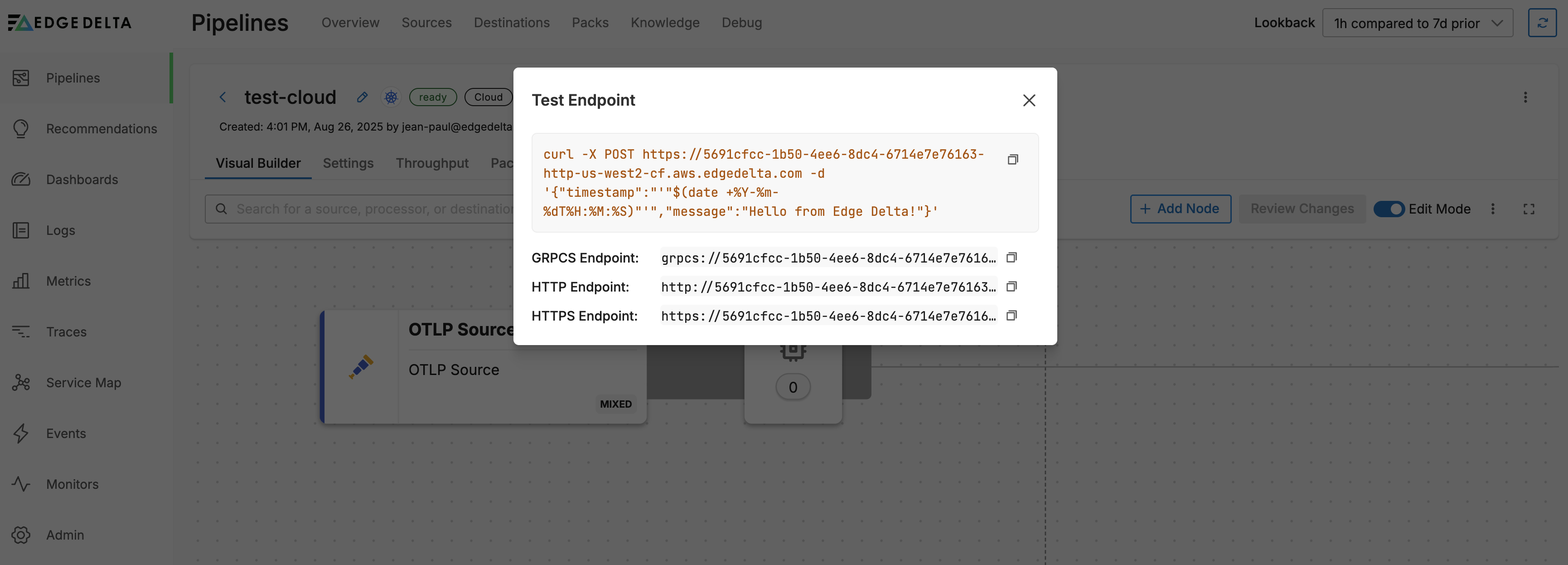
Task: Copy the HTTPS endpoint URL
Action: click(x=1011, y=316)
